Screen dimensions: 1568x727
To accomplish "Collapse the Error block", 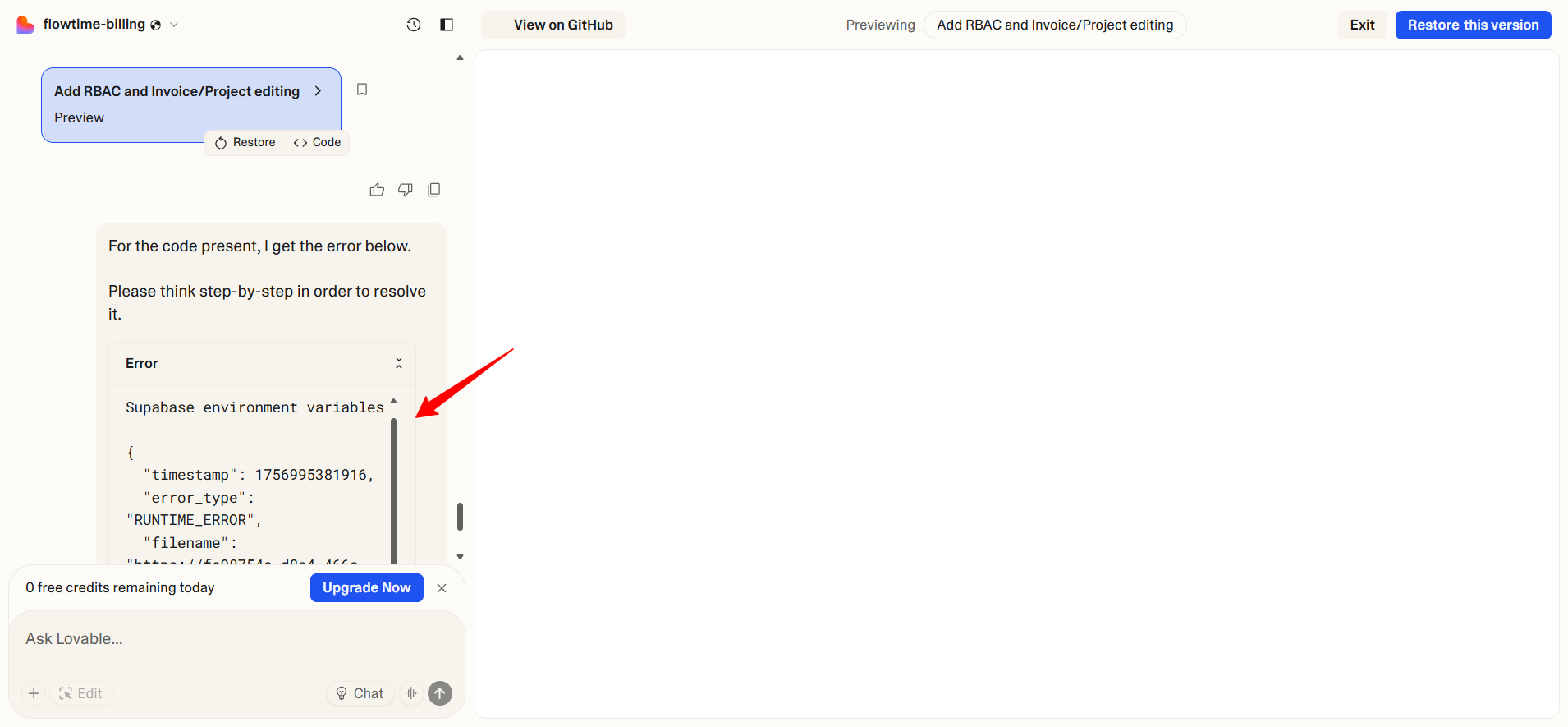I will click(399, 363).
